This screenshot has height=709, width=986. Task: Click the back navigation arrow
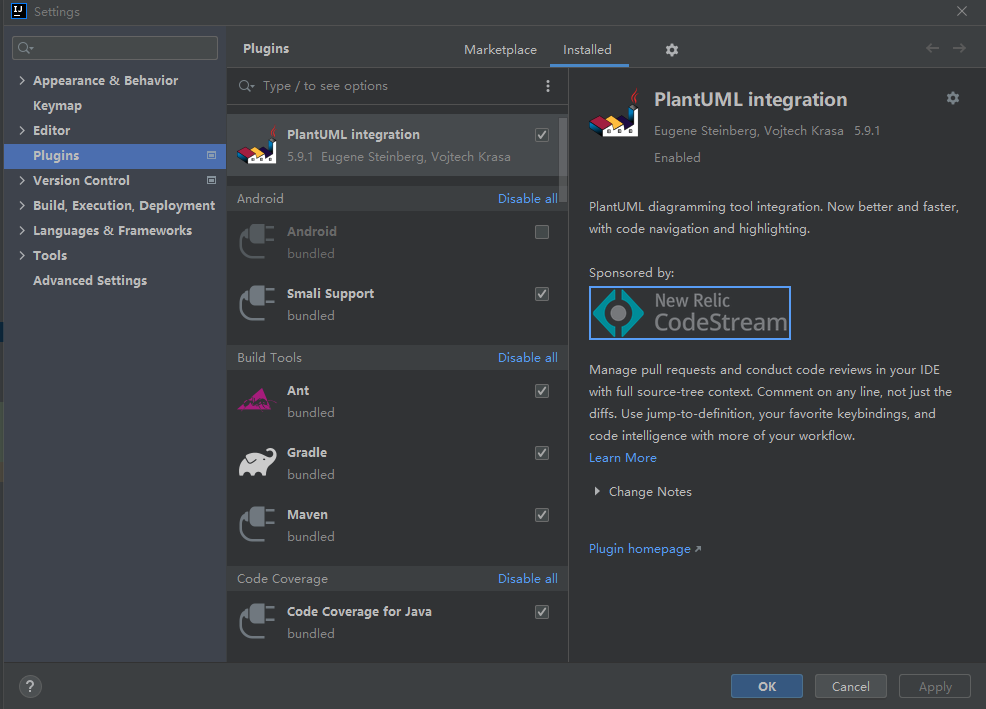[x=932, y=49]
